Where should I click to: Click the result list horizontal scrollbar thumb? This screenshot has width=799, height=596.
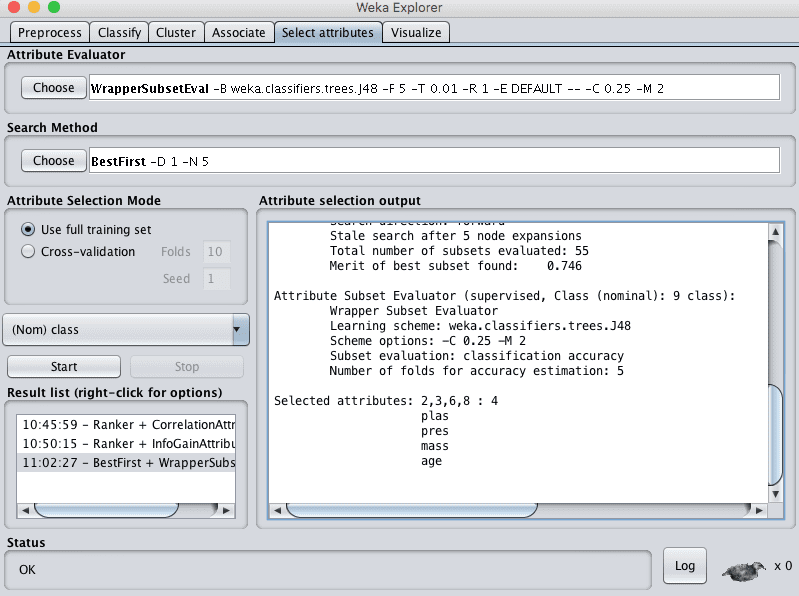point(106,510)
